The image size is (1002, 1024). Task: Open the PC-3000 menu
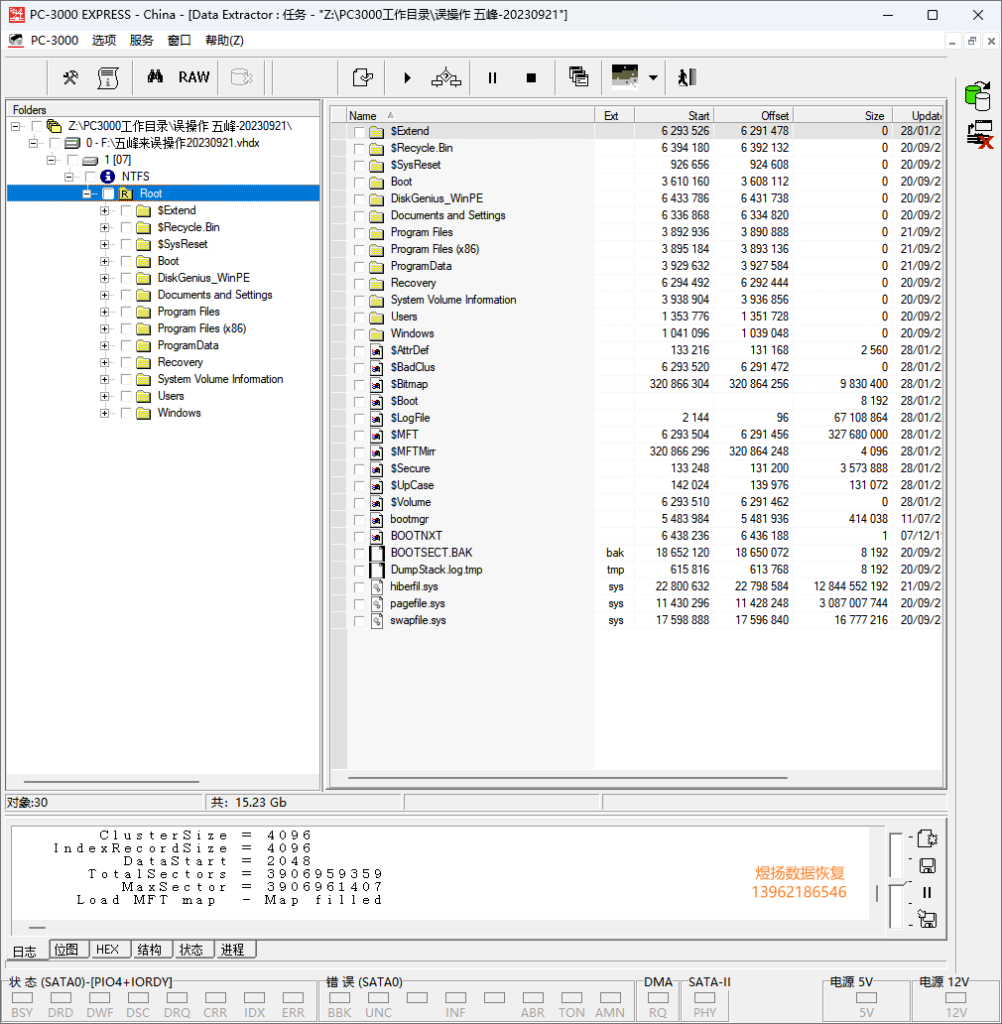pyautogui.click(x=54, y=40)
